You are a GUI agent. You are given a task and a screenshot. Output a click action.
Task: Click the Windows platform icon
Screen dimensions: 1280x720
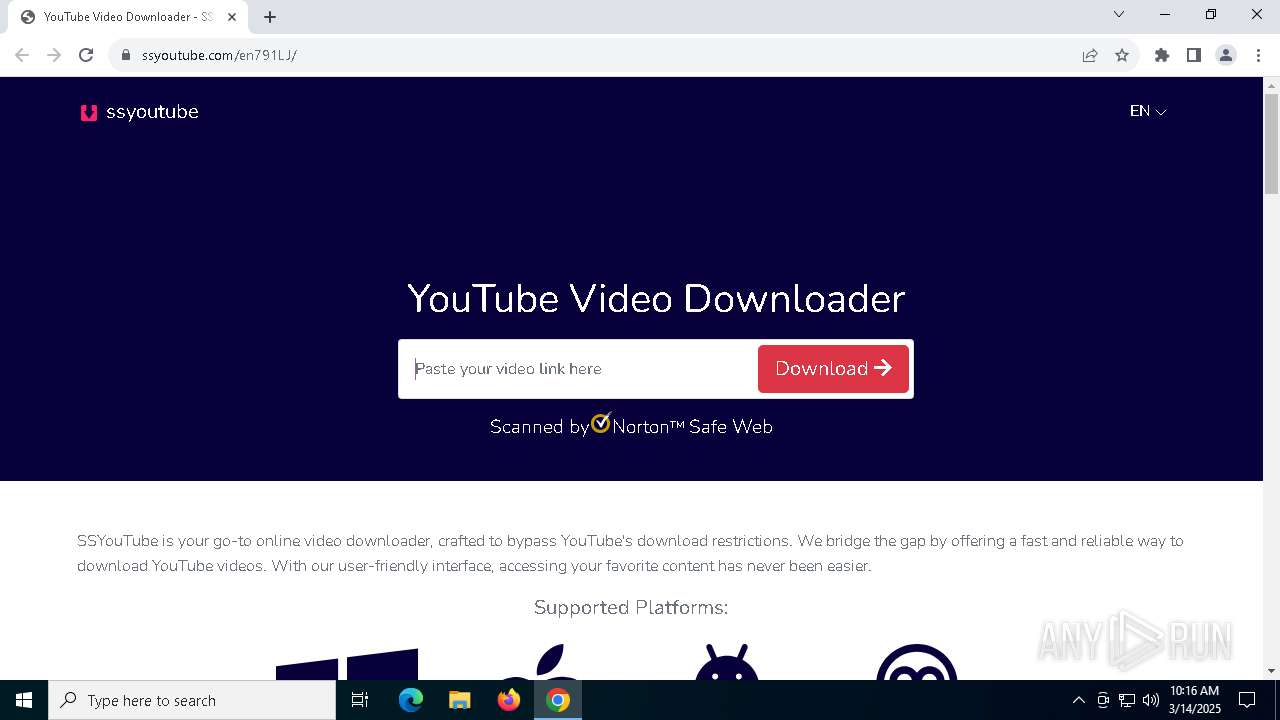pyautogui.click(x=347, y=664)
